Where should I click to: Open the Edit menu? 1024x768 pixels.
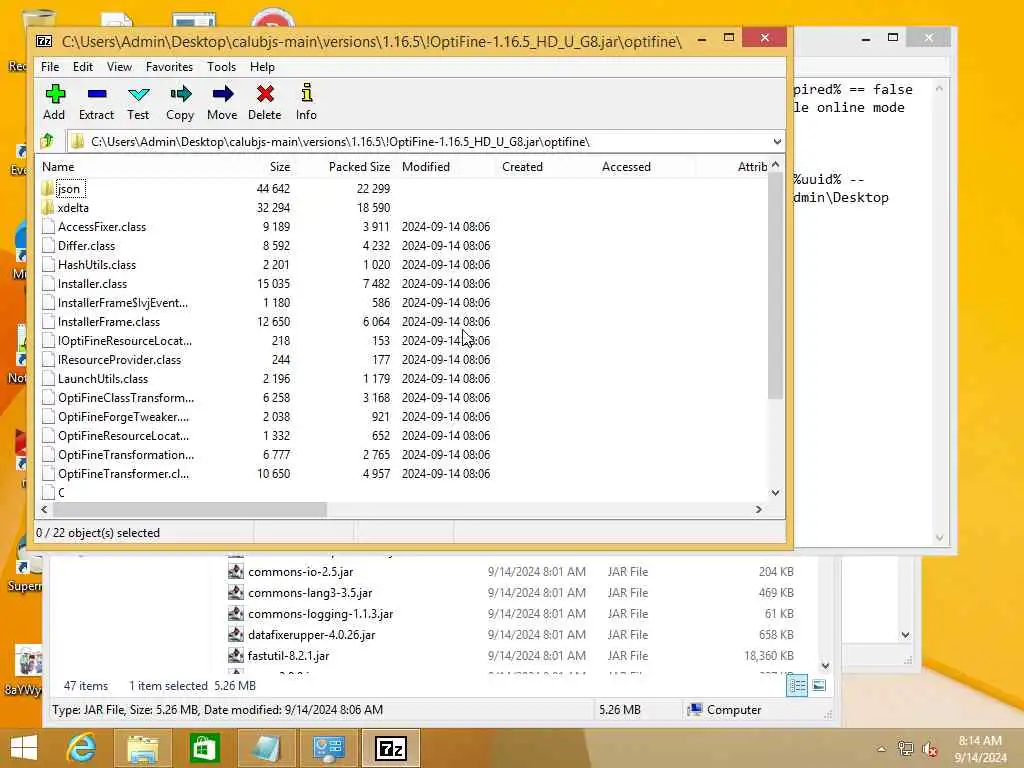pos(83,67)
